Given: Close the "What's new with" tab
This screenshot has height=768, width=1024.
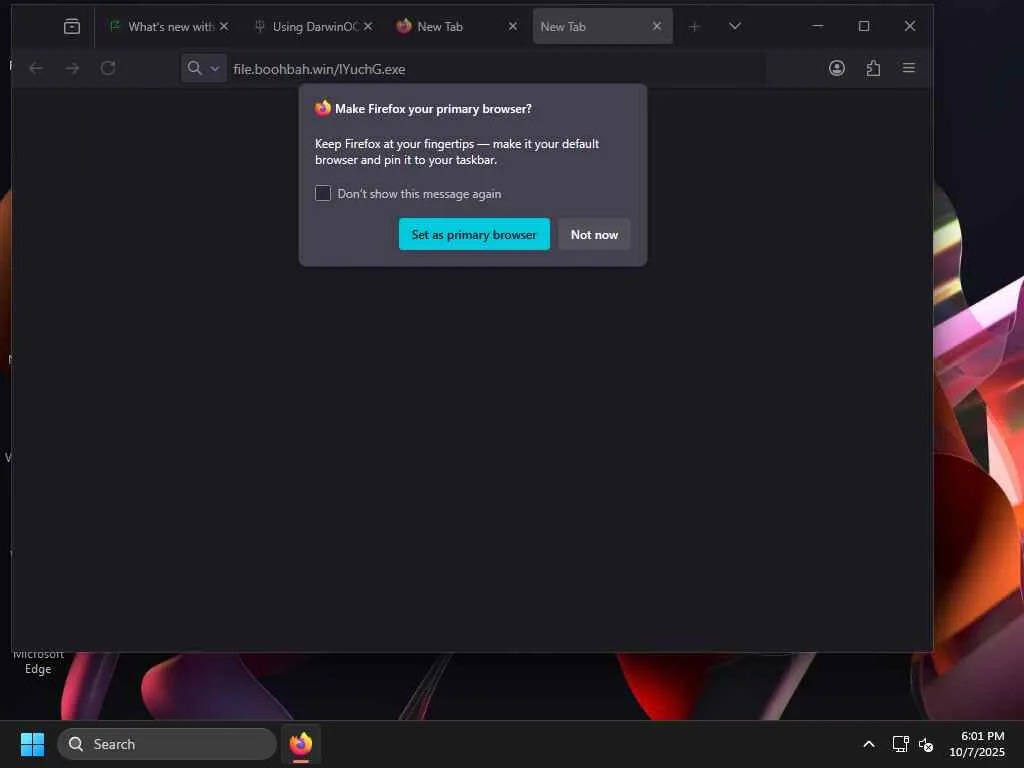Looking at the screenshot, I should (x=224, y=26).
